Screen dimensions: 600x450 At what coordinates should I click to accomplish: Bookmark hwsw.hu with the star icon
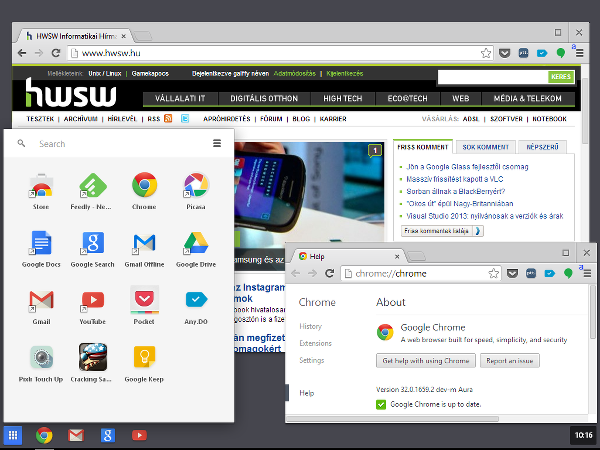486,53
